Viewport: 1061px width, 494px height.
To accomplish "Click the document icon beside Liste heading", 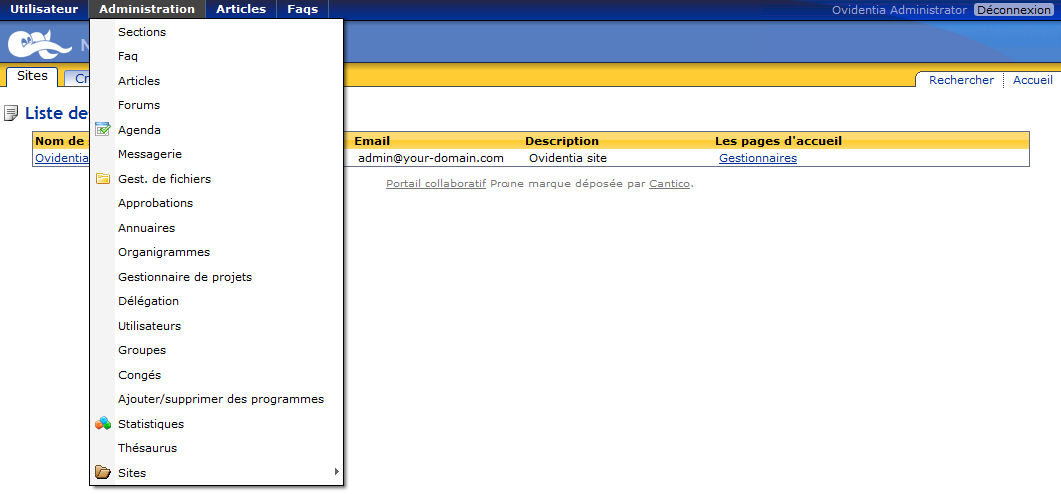I will coord(11,113).
